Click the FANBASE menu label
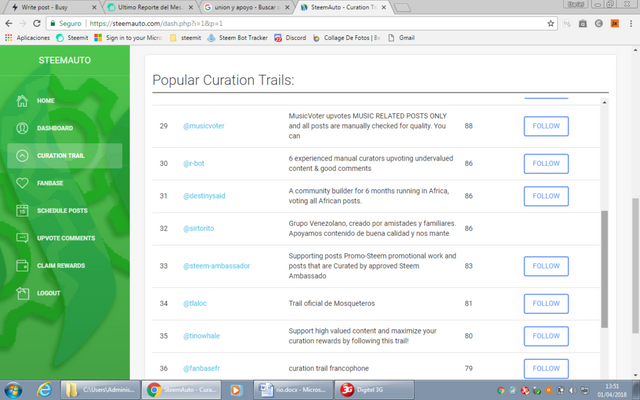The image size is (640, 400). 50,183
